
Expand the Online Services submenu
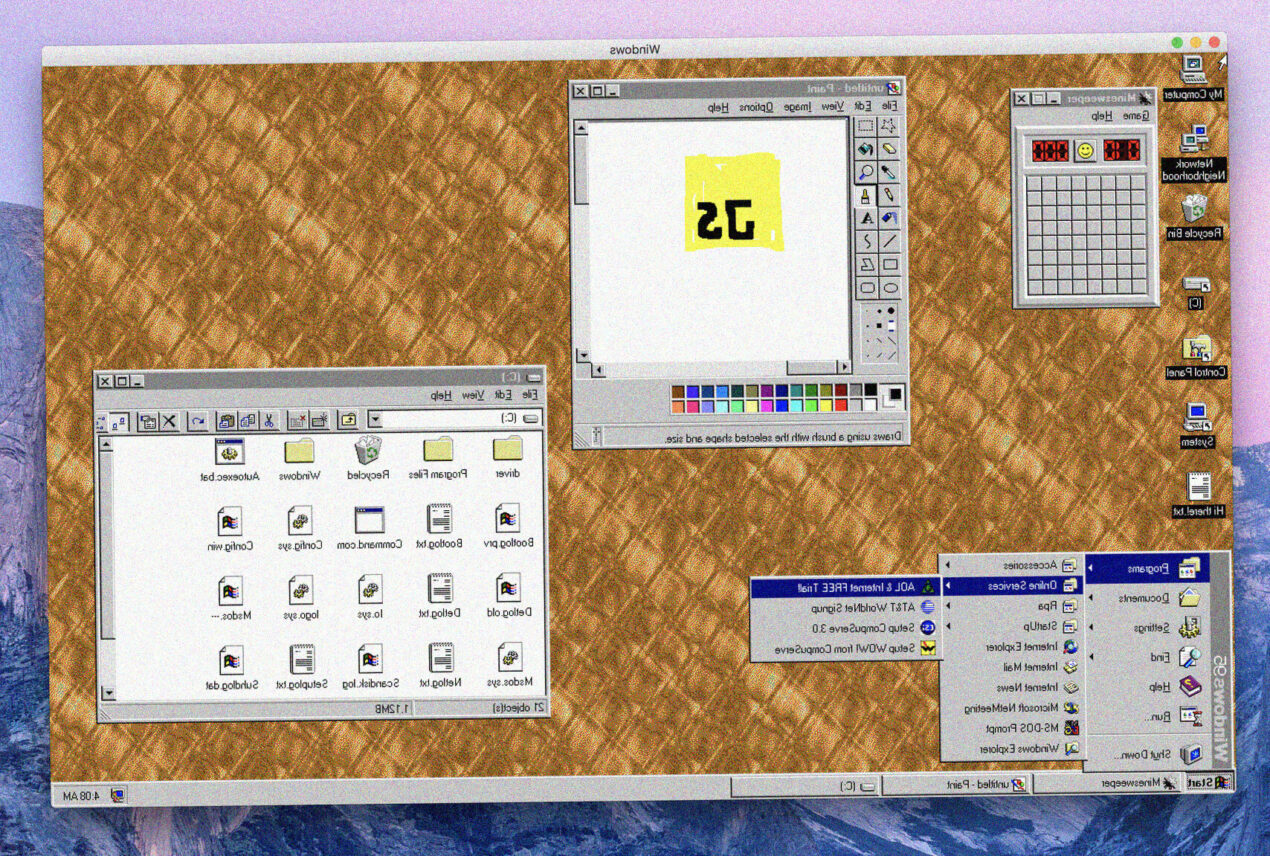click(1012, 586)
